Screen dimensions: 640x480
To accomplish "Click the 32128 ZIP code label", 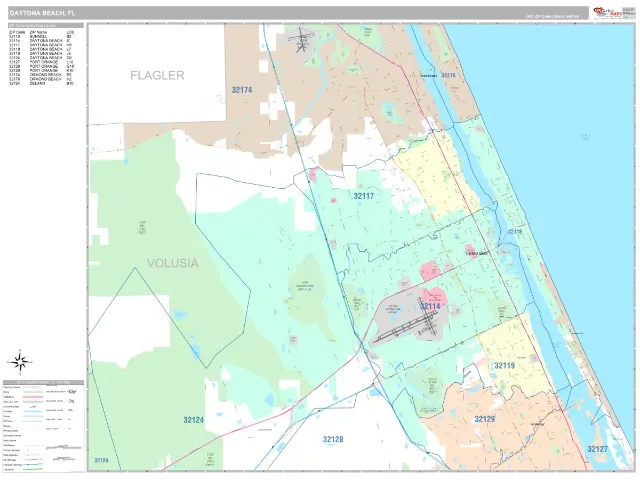I will point(333,439).
